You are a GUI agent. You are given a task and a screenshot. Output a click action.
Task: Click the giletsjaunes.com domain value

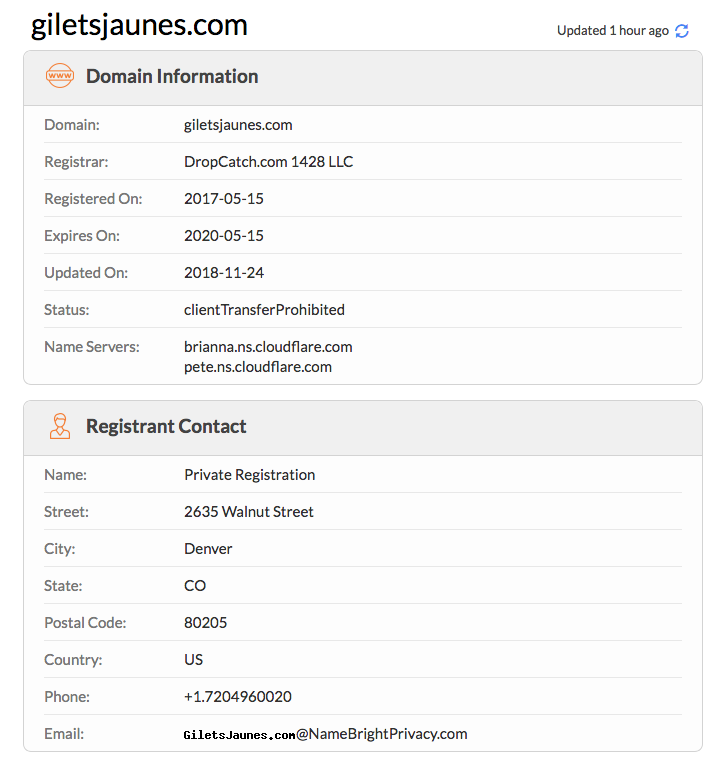click(238, 125)
